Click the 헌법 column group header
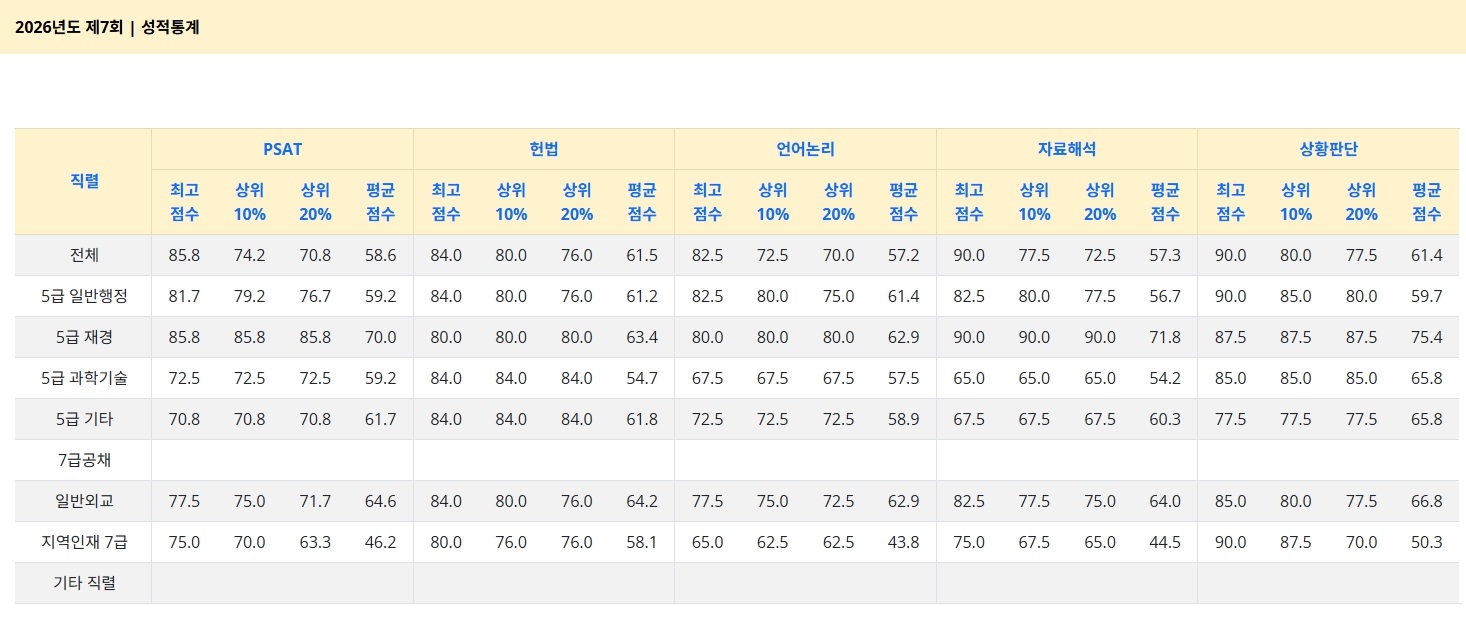 pos(544,149)
